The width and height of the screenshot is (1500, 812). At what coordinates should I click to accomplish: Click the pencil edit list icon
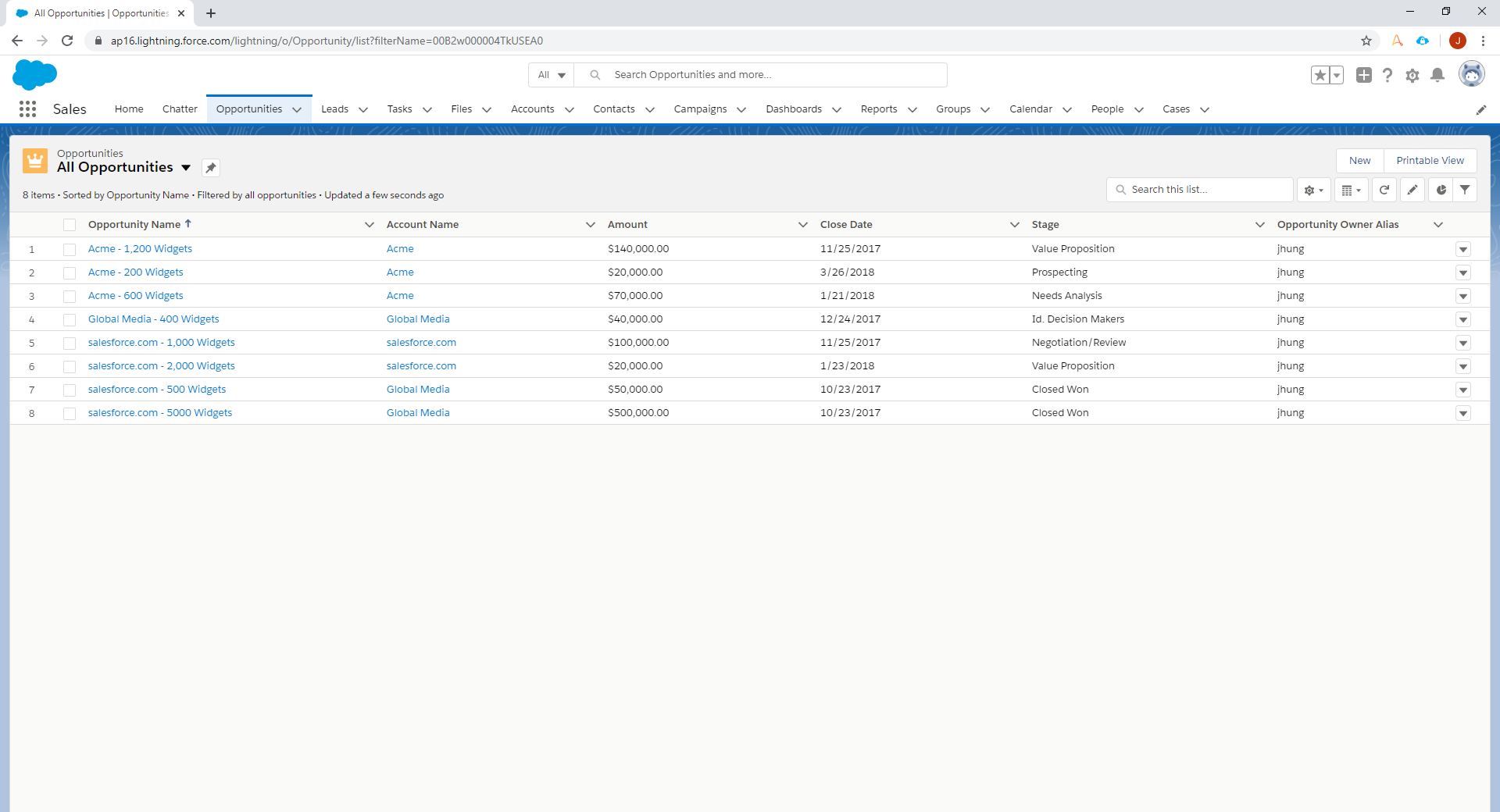click(x=1412, y=190)
